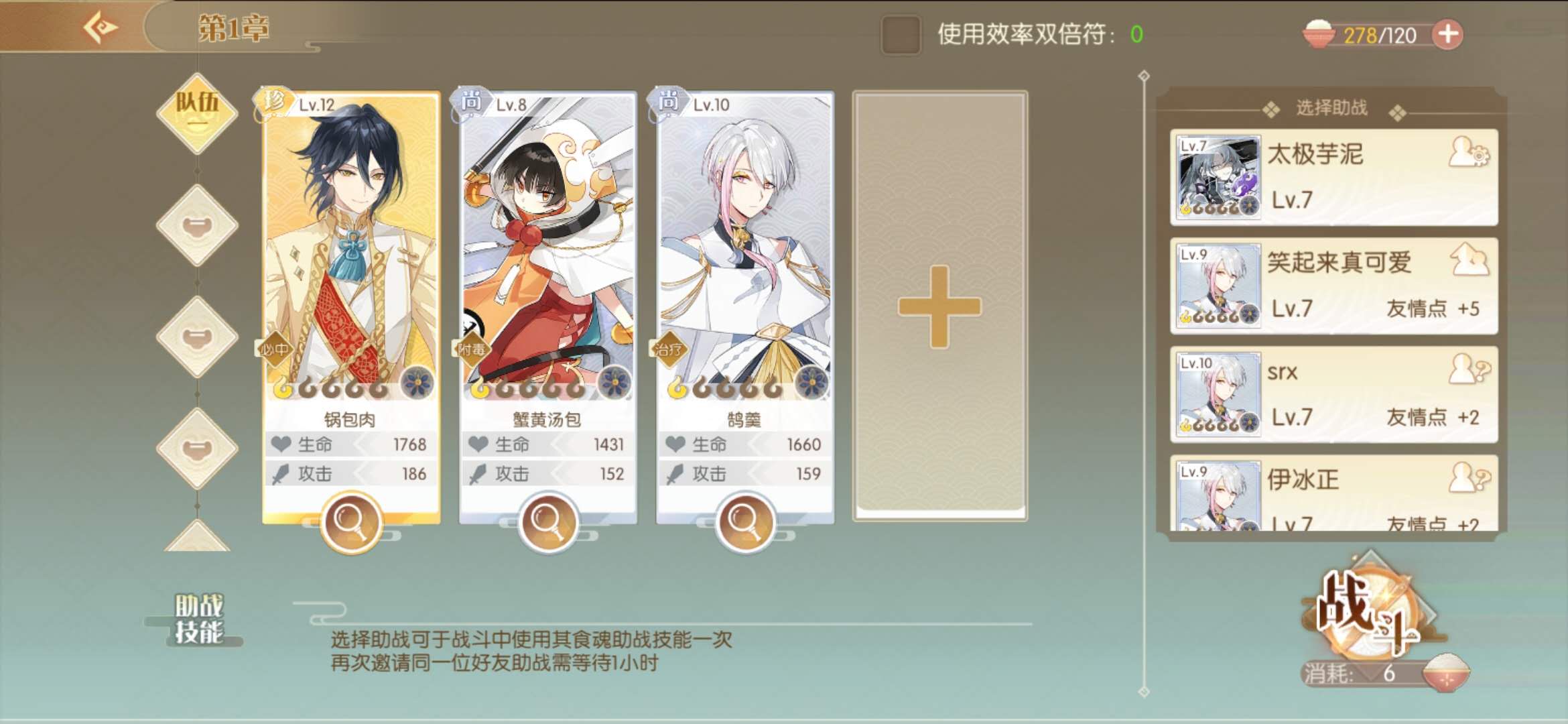The height and width of the screenshot is (724, 1568).
Task: Select team slot 队伍一
Action: tap(197, 112)
